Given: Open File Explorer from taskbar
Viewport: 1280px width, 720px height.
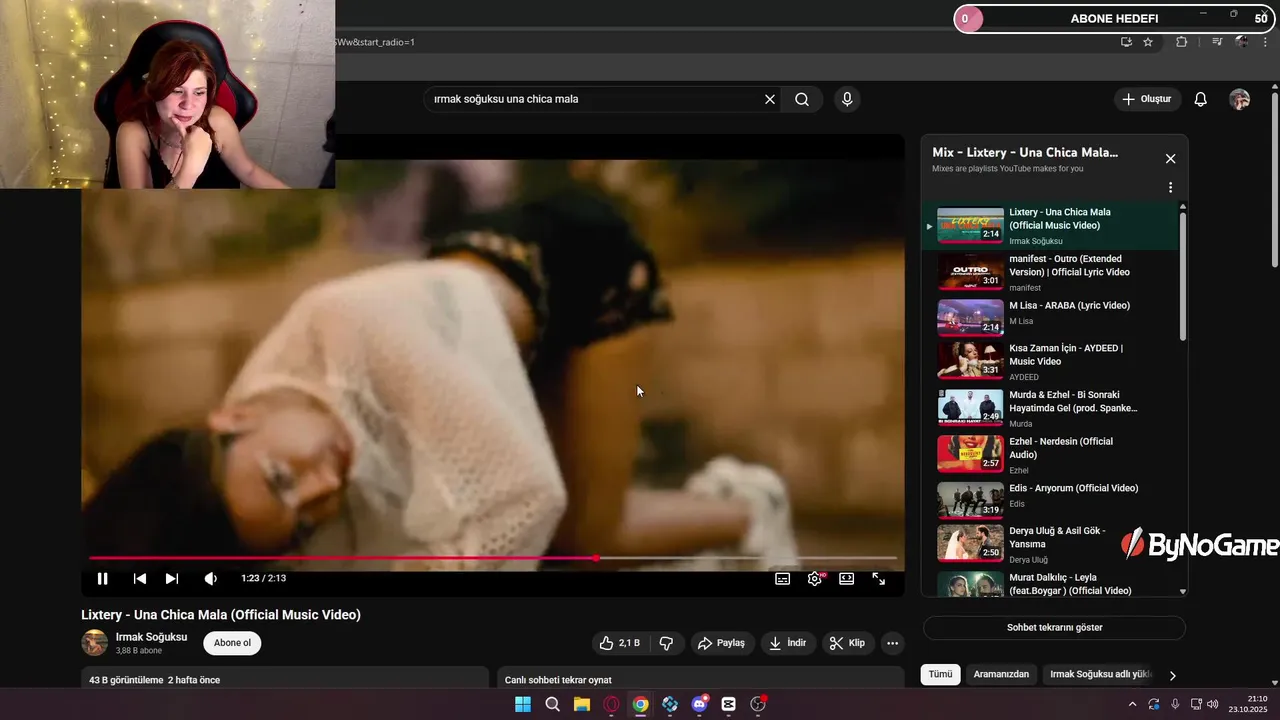Looking at the screenshot, I should [x=582, y=704].
